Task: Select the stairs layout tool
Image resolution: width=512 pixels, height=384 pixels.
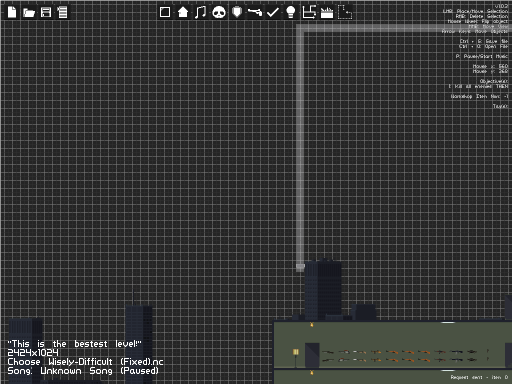Action: click(x=309, y=12)
